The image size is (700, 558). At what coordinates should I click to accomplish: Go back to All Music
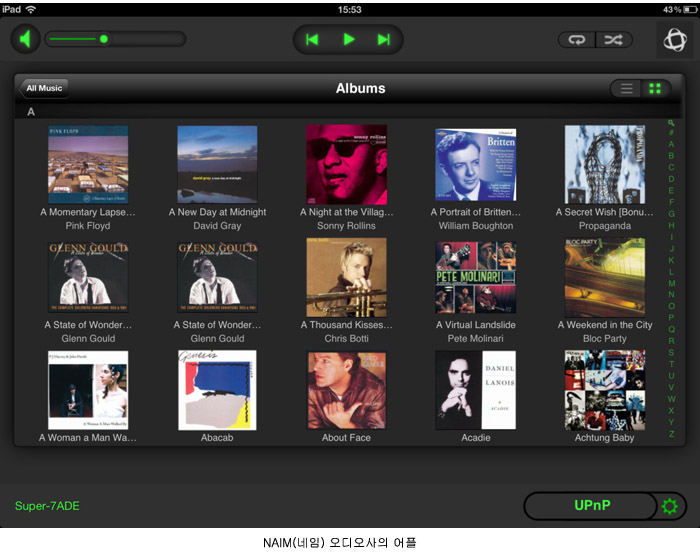(x=43, y=88)
